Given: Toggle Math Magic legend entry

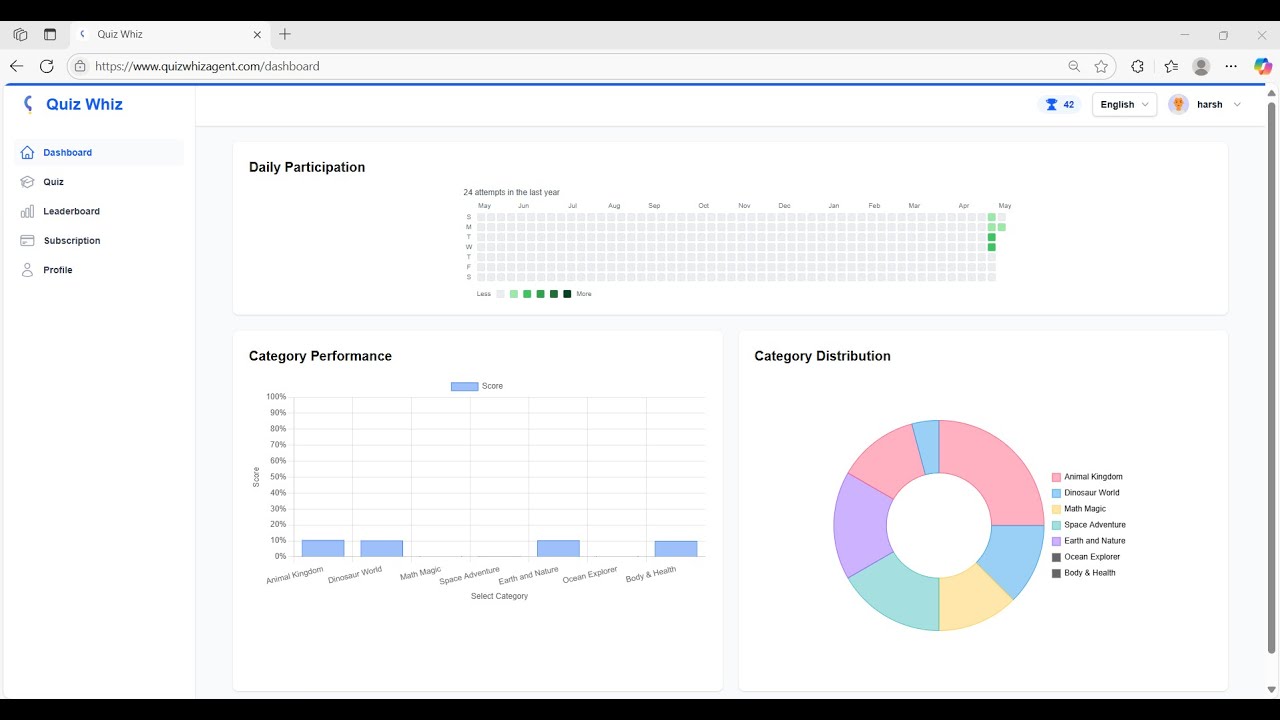Looking at the screenshot, I should pos(1079,509).
